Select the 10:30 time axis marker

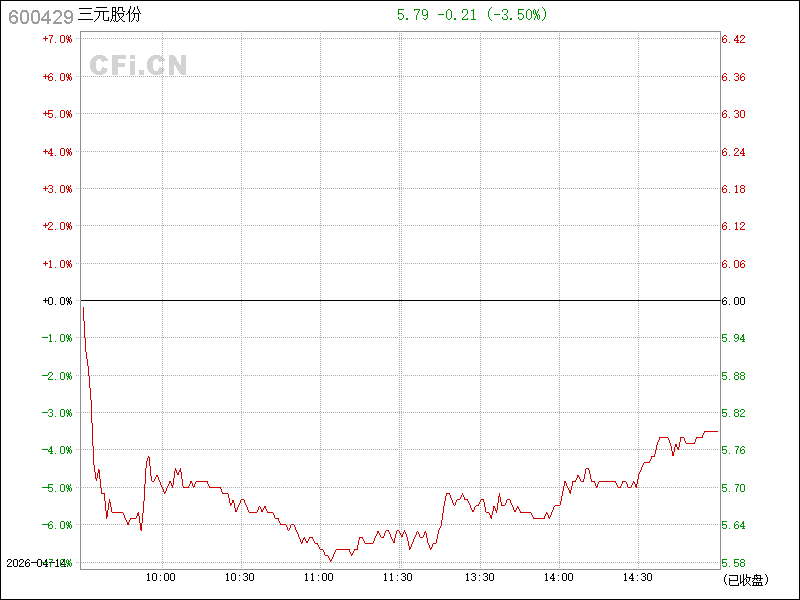coord(240,577)
